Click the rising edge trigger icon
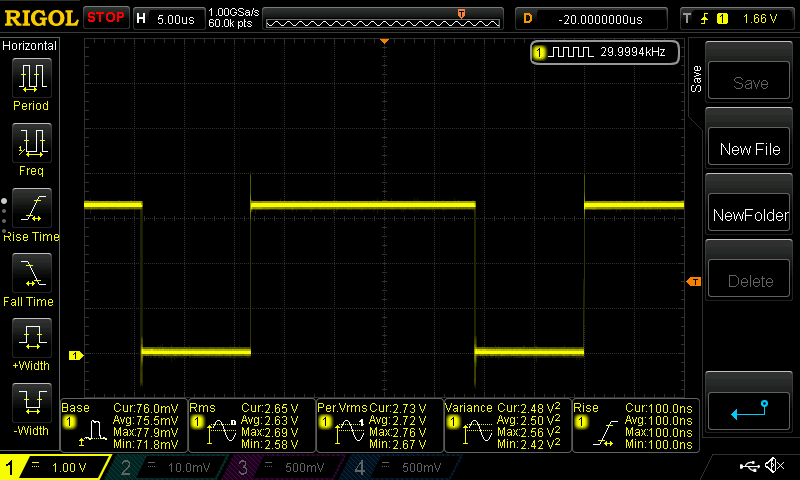The image size is (800, 480). point(705,19)
